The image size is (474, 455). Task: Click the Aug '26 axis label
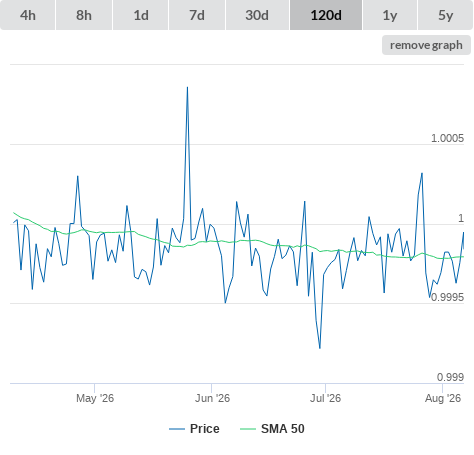tap(443, 398)
